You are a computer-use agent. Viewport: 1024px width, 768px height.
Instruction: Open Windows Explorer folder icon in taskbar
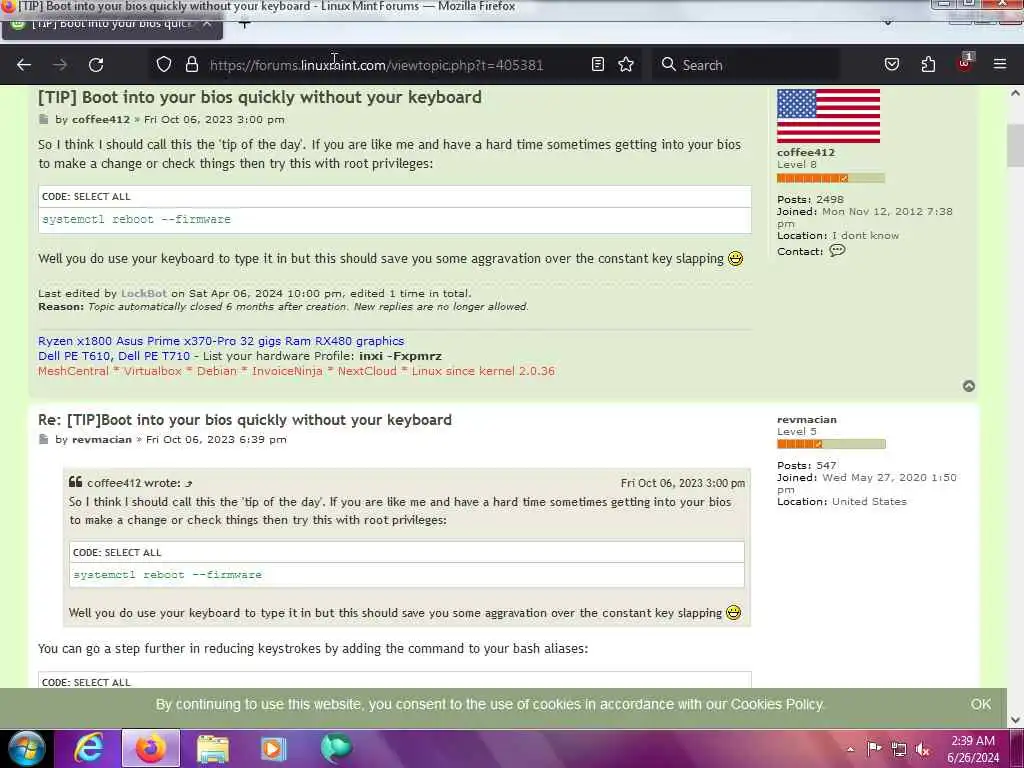point(213,749)
